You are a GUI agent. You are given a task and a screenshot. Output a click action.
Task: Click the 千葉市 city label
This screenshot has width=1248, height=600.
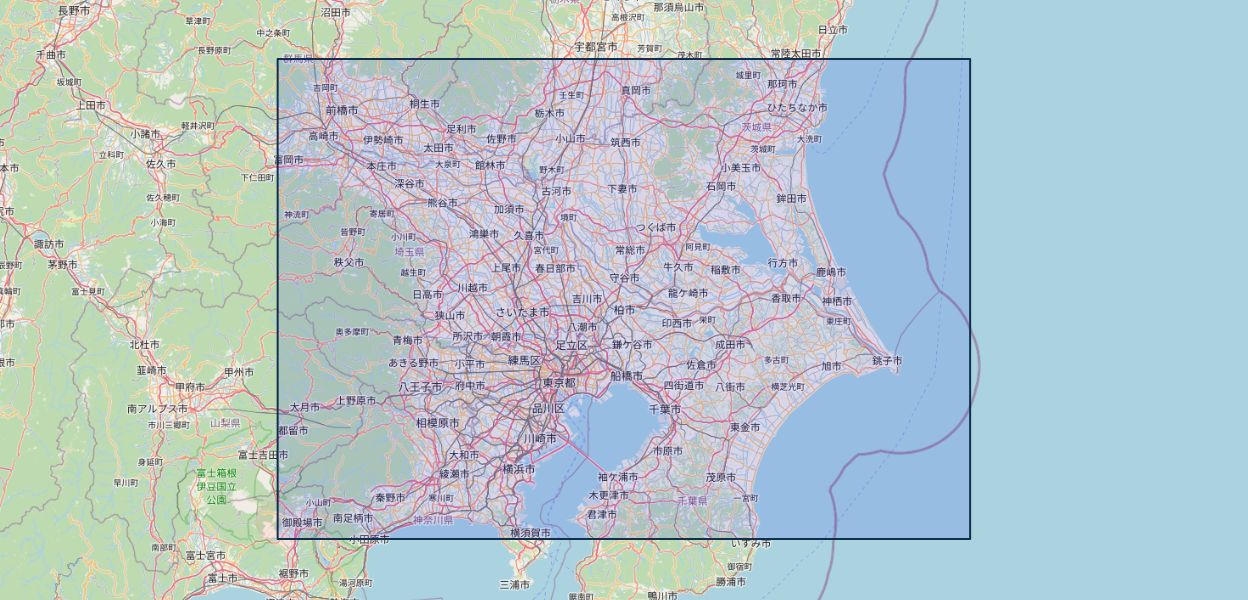click(665, 409)
